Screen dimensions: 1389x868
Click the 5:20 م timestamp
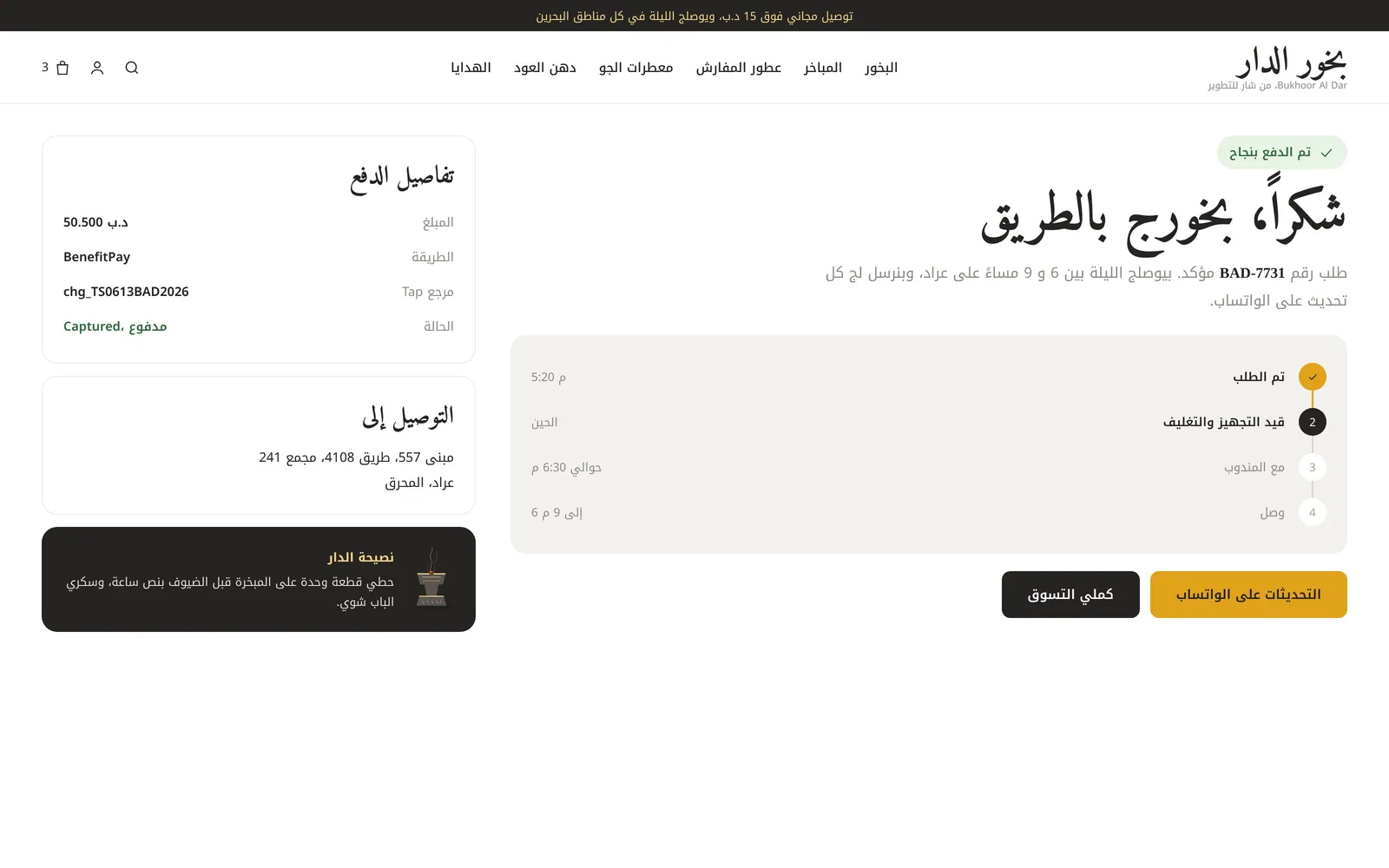click(549, 377)
